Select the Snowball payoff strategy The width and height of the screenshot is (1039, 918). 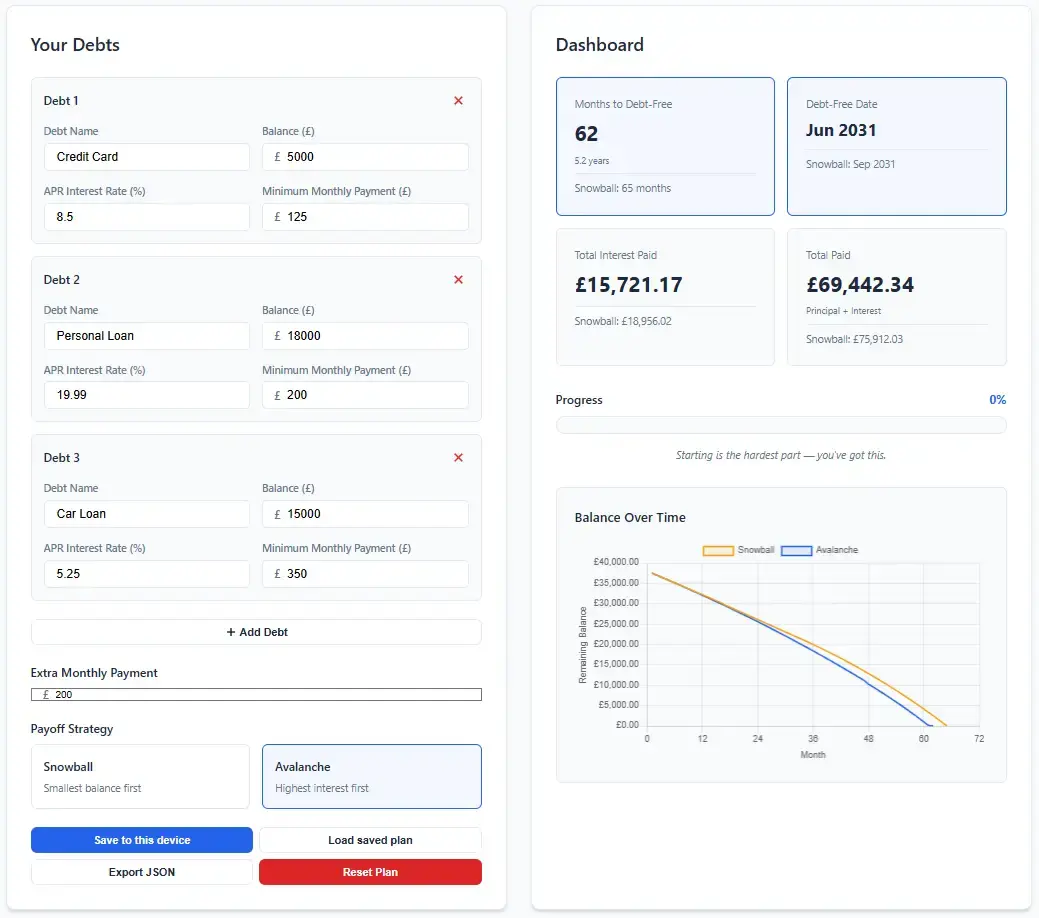coord(140,776)
